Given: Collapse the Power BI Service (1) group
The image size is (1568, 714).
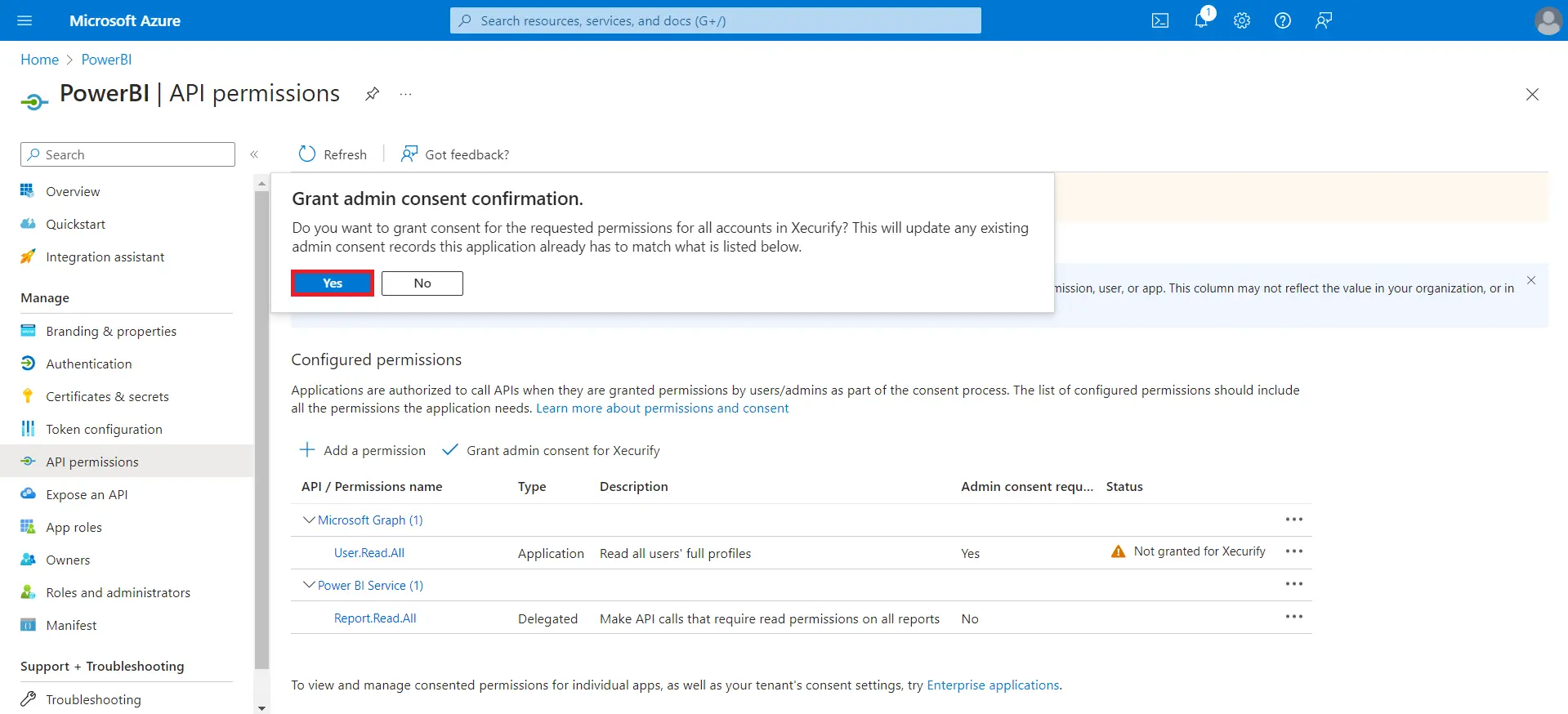Looking at the screenshot, I should pyautogui.click(x=309, y=585).
